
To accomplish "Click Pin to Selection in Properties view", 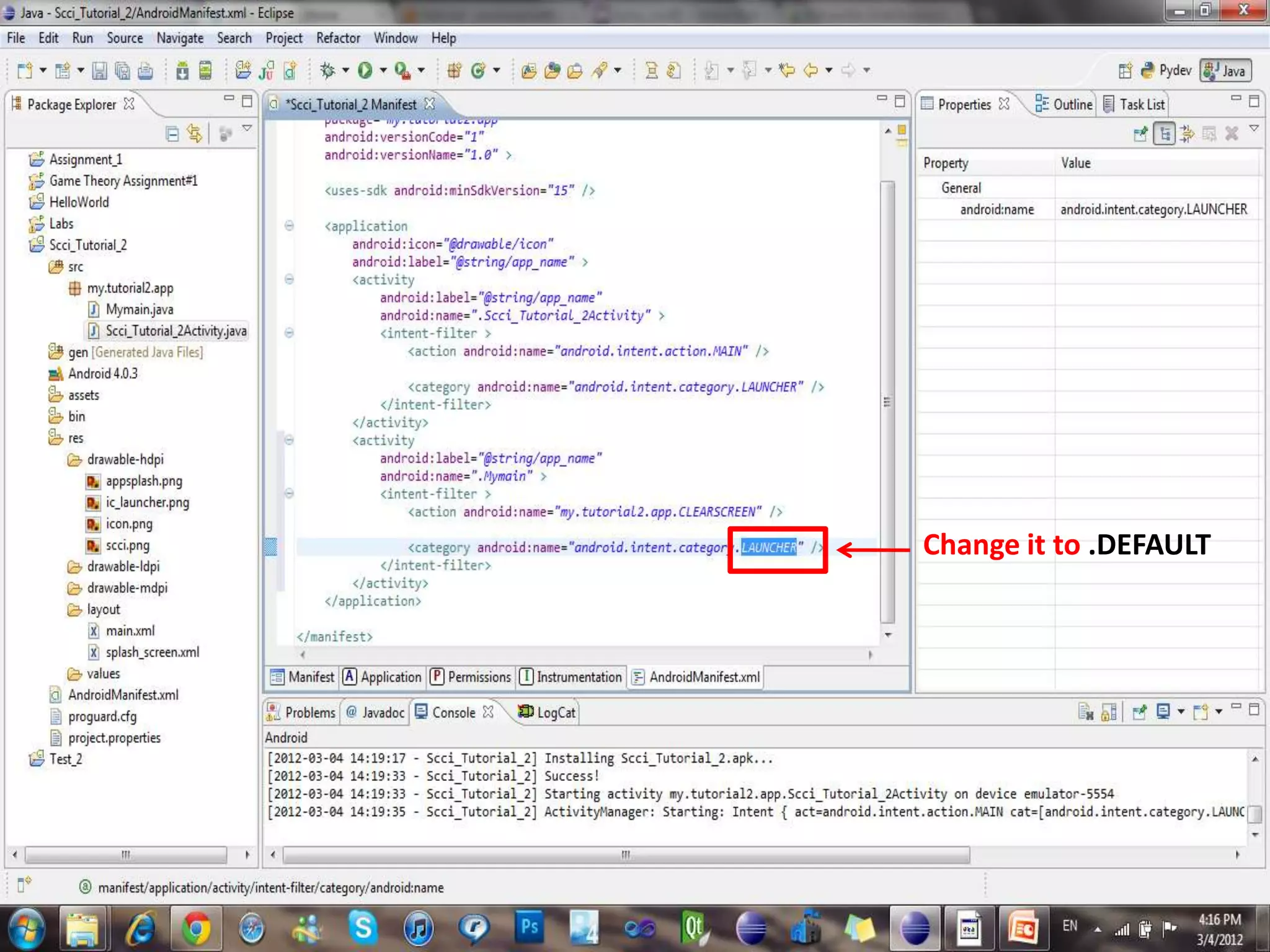I will coord(1140,133).
